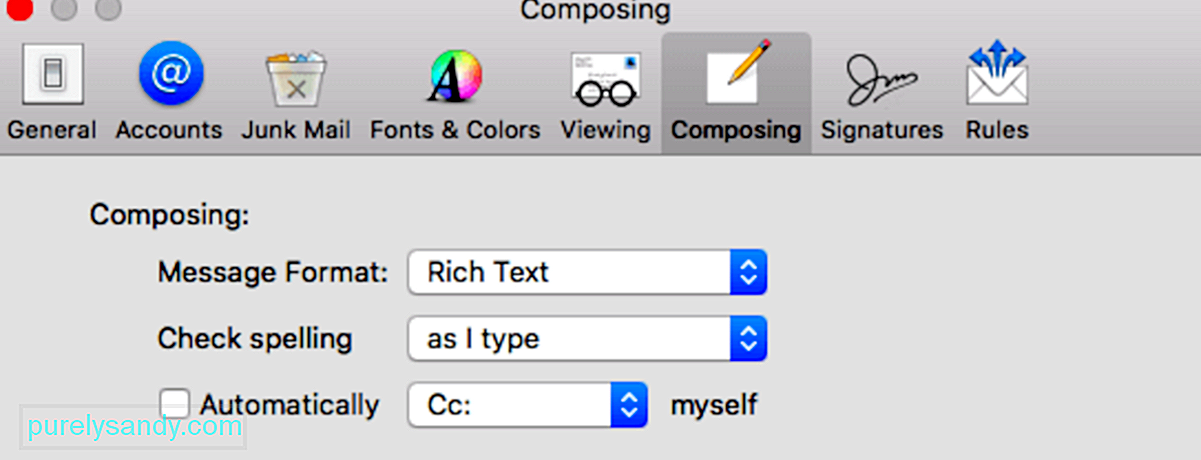Open the General preferences switch icon

(52, 76)
